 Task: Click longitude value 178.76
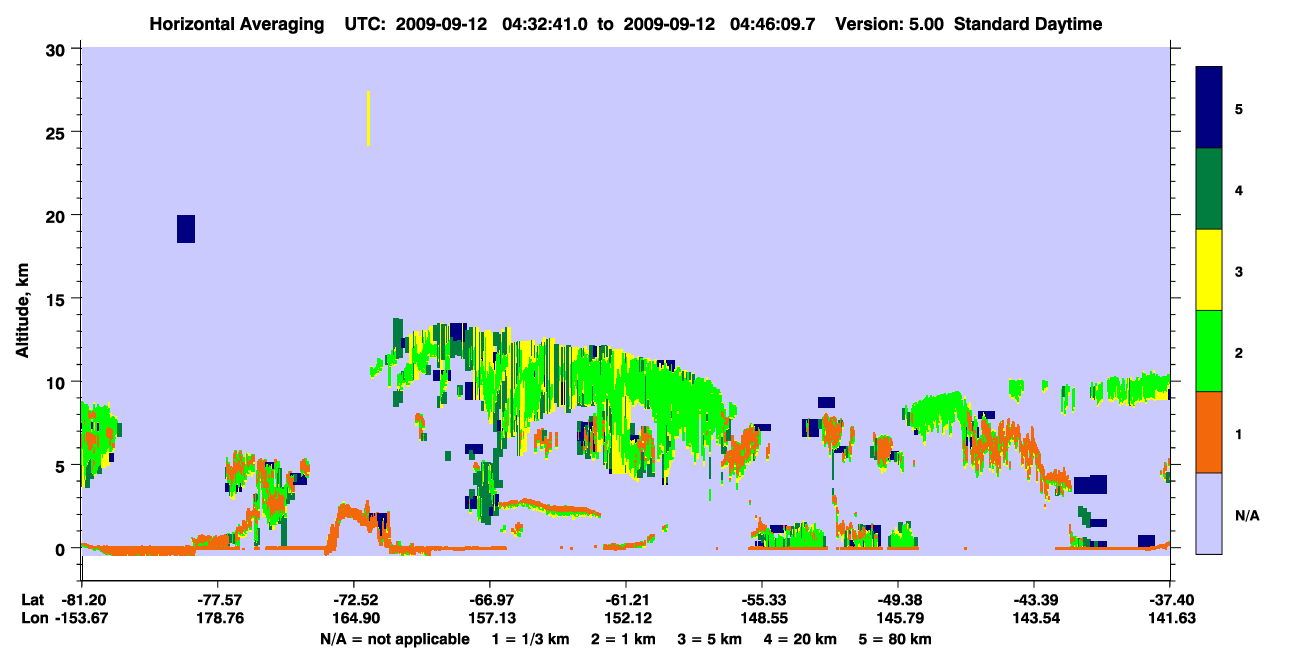point(218,619)
